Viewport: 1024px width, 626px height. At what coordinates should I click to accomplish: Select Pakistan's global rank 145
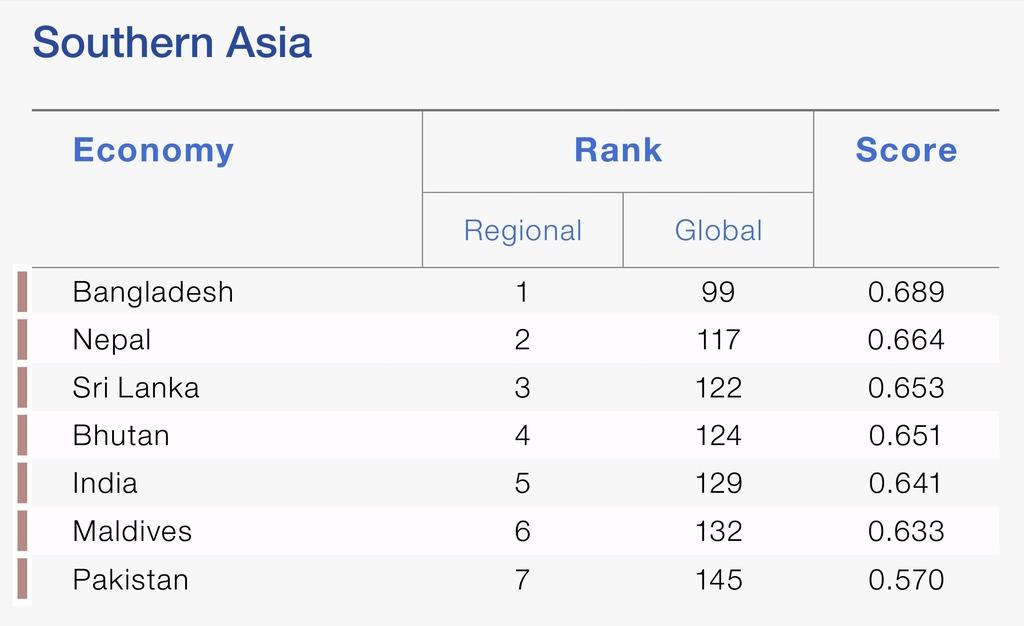tap(718, 580)
